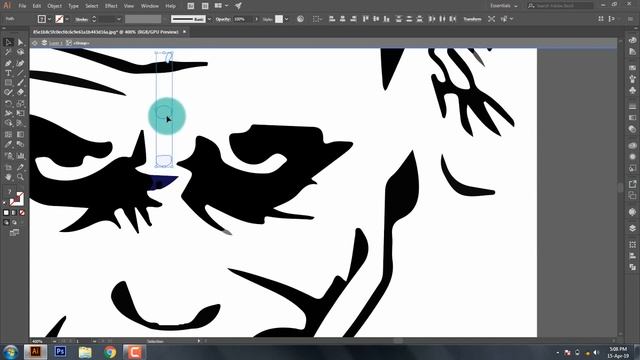This screenshot has height=360, width=640.
Task: Click the Search Adobe Stock field
Action: pos(560,6)
